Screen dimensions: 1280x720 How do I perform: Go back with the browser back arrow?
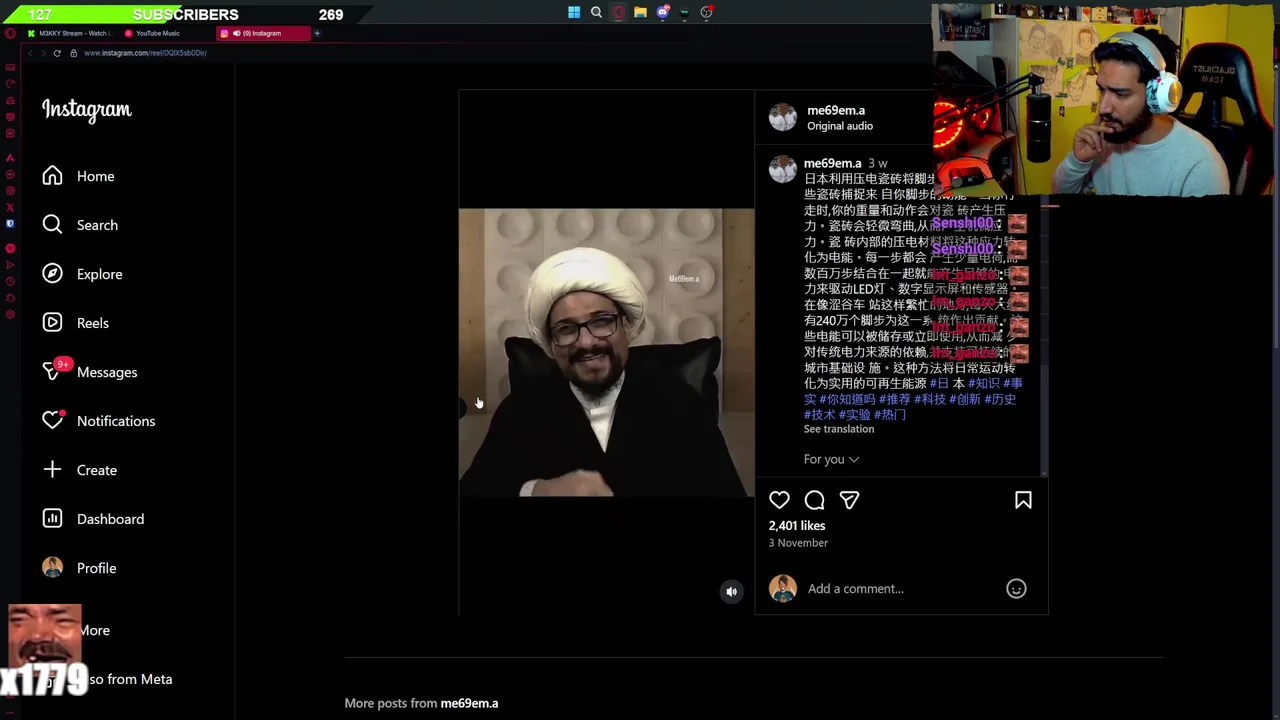pyautogui.click(x=30, y=53)
